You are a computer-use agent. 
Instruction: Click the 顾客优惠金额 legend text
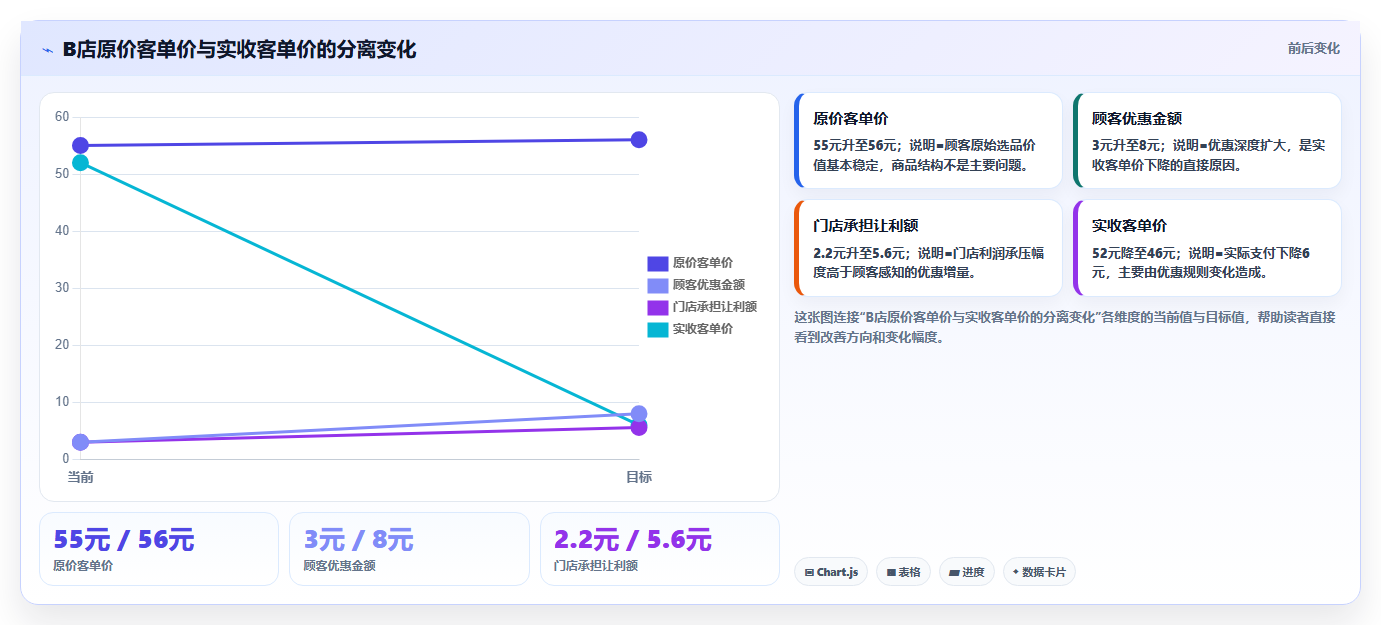click(709, 285)
